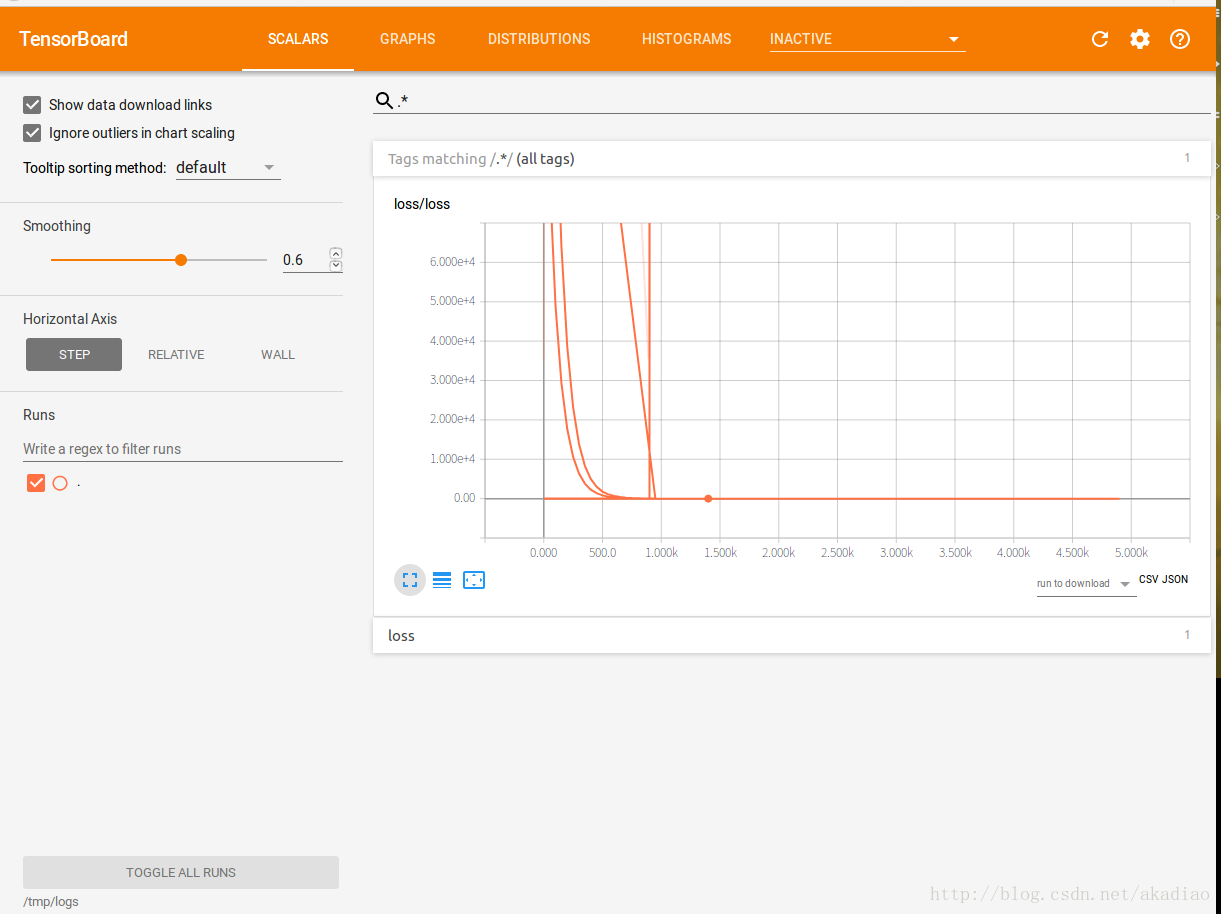Switch to the HISTOGRAMS tab

tap(686, 39)
